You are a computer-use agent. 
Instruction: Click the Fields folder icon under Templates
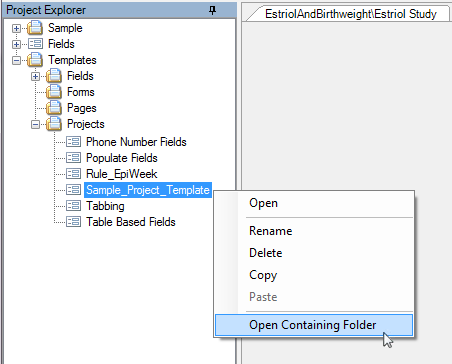pos(54,76)
